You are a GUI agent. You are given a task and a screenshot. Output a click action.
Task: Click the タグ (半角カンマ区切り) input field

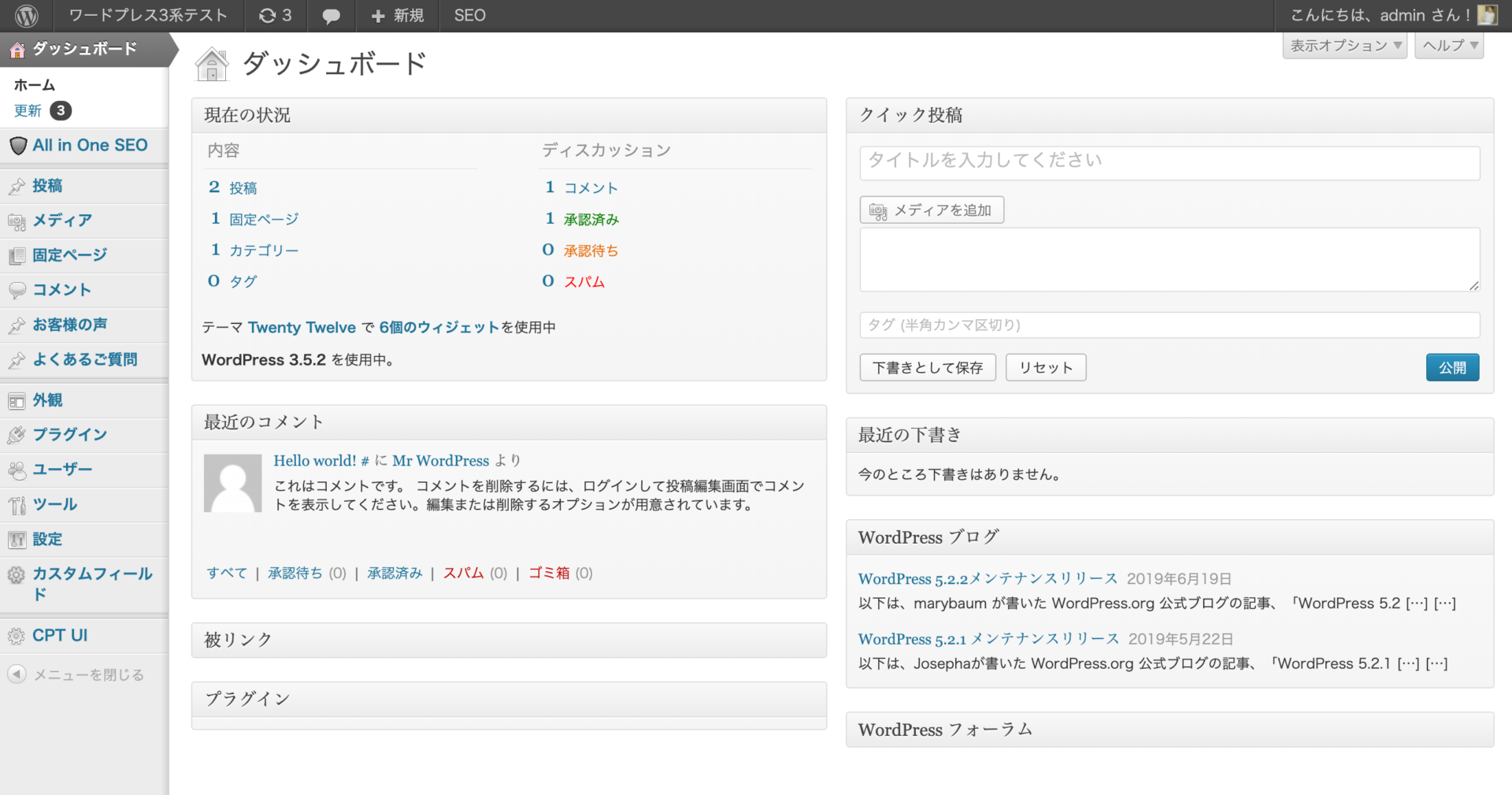1169,325
